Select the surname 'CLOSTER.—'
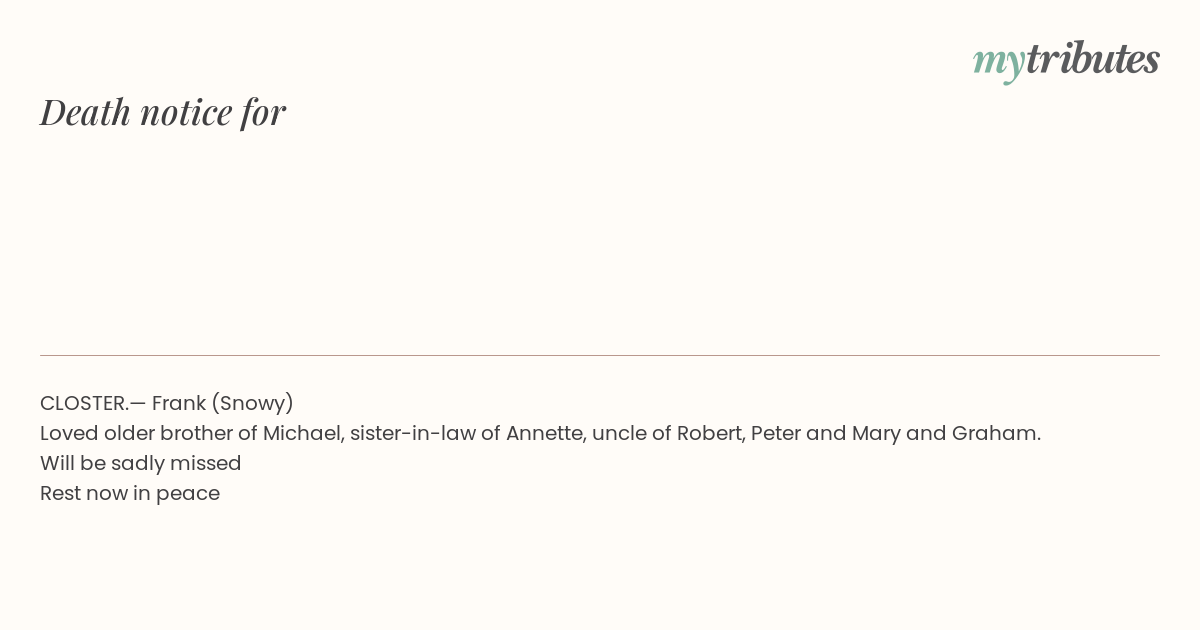Image resolution: width=1200 pixels, height=630 pixels. tap(93, 403)
